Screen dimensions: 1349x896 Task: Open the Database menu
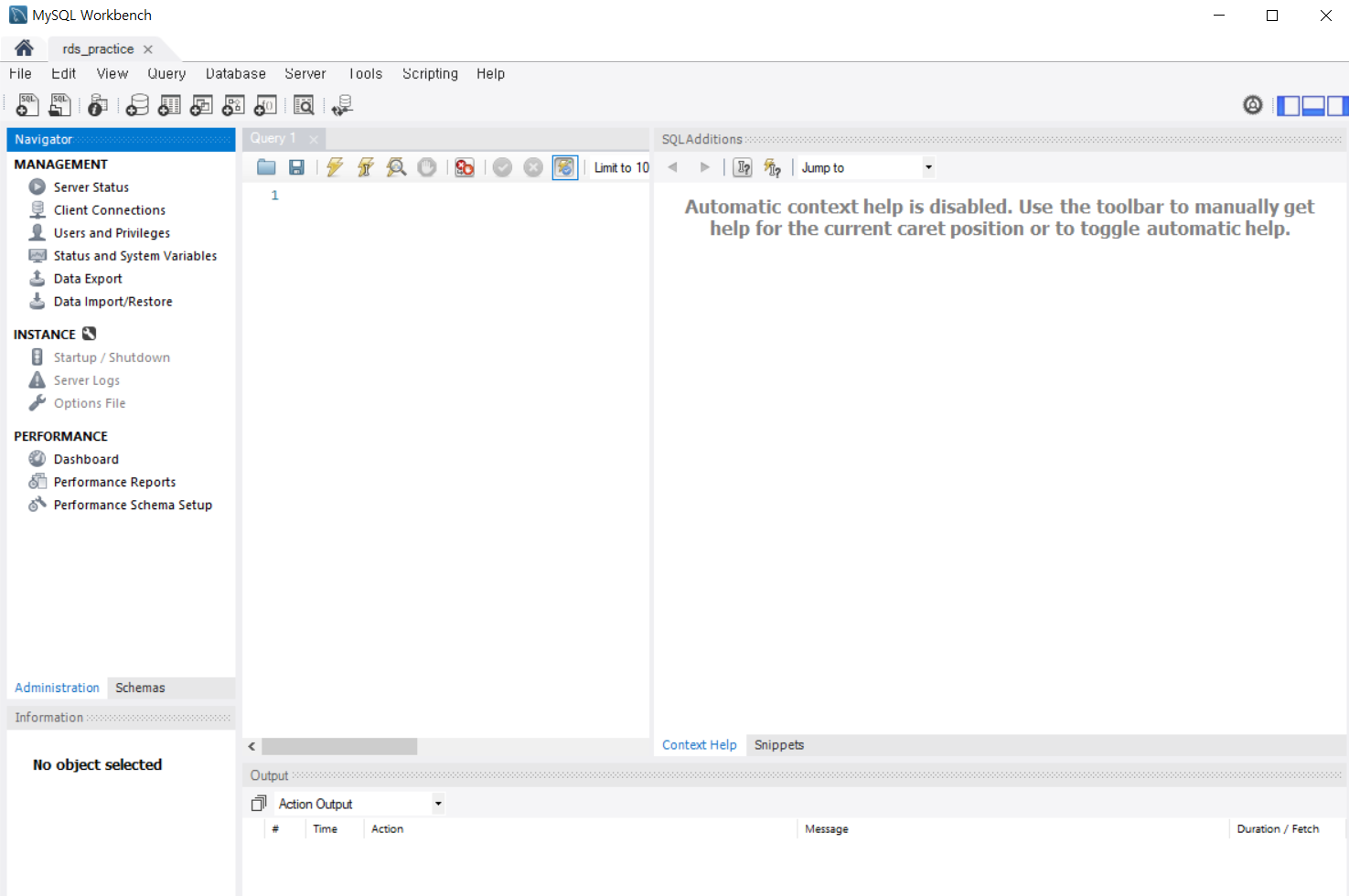click(236, 74)
